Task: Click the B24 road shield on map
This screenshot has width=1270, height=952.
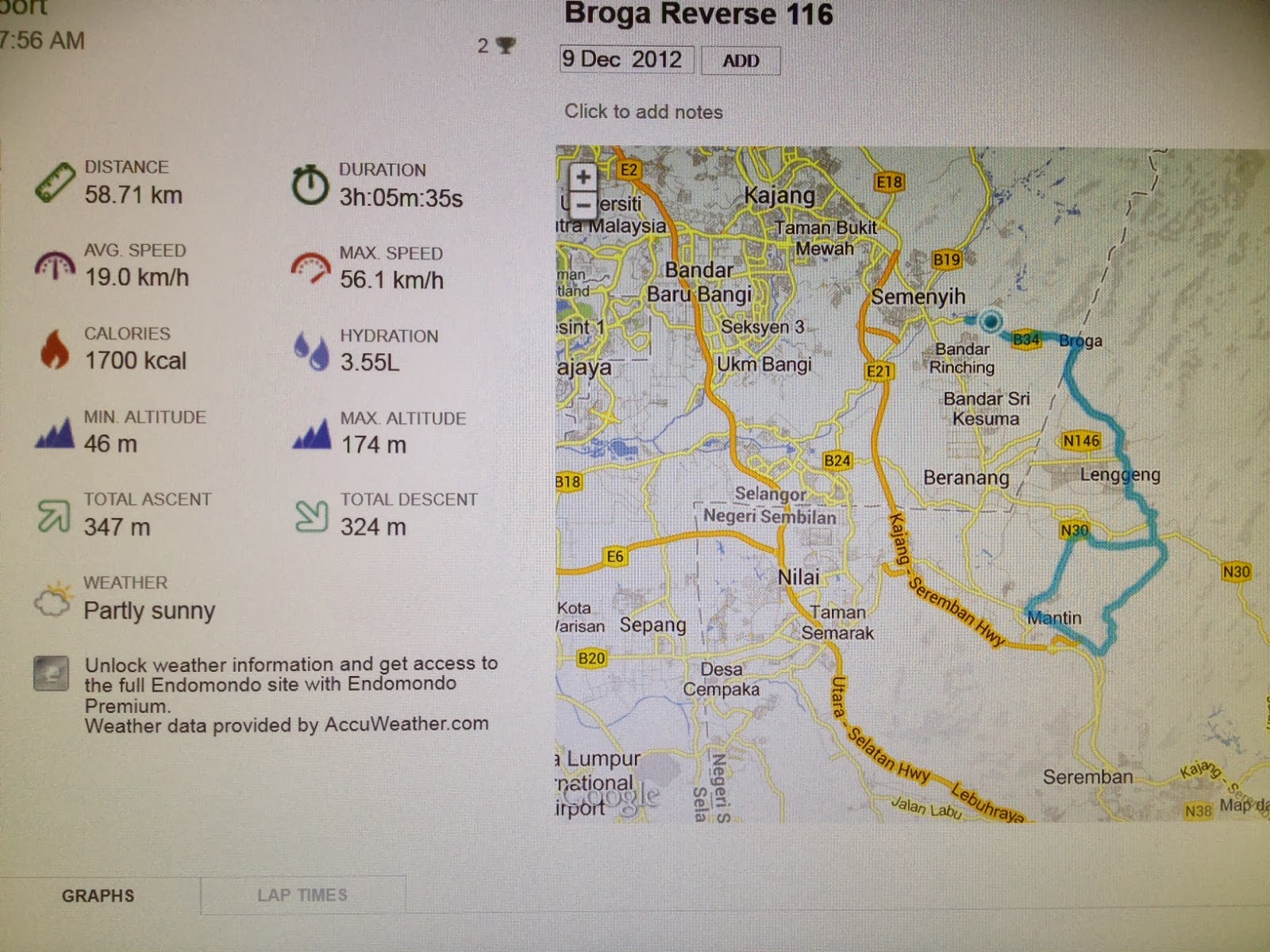Action: (837, 460)
